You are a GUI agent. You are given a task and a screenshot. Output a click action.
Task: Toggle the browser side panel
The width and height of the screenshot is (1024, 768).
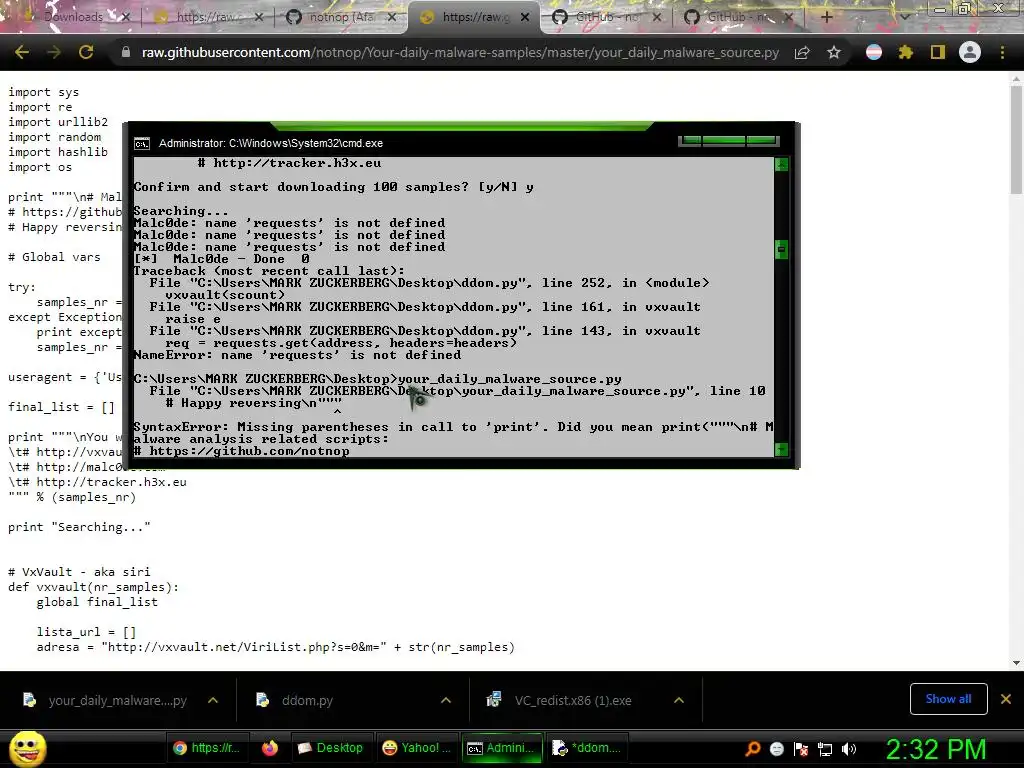(938, 52)
